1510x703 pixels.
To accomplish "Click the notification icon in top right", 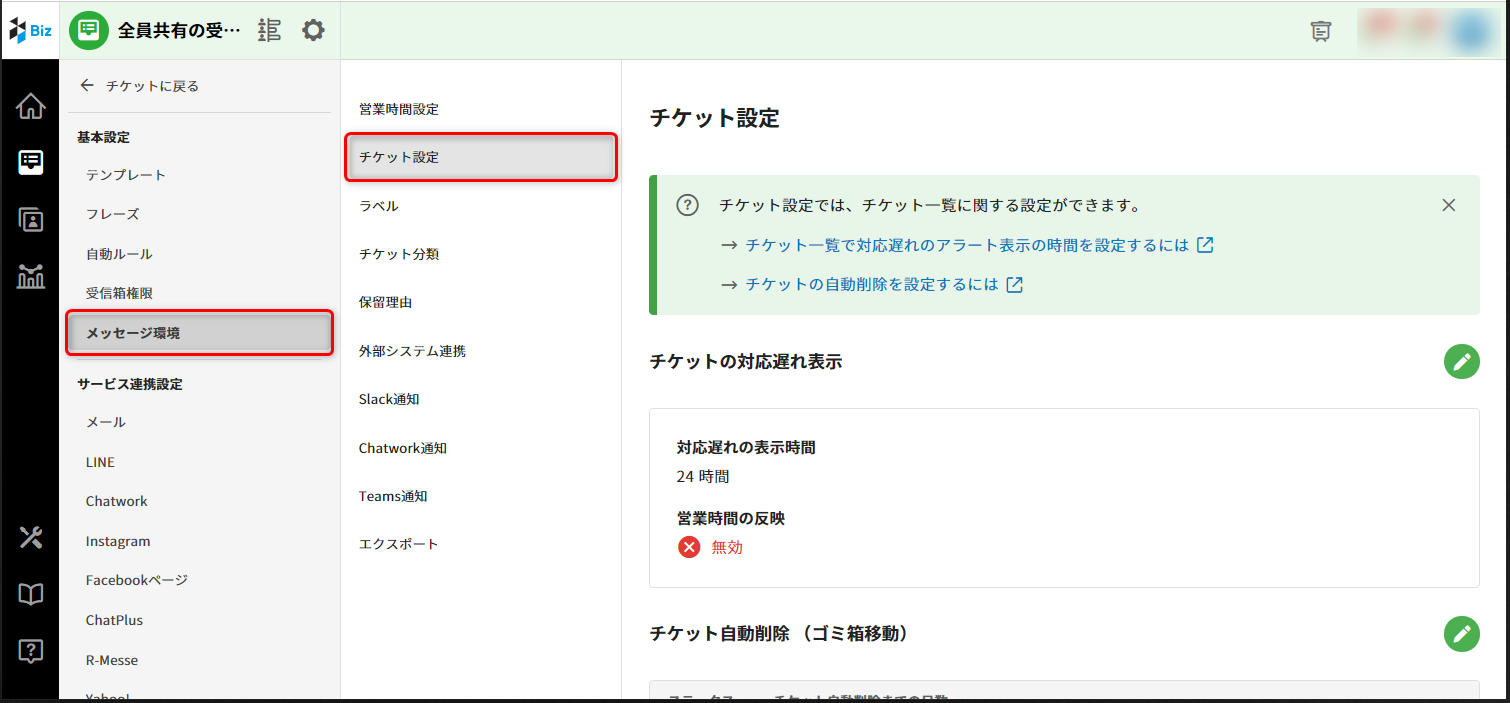I will (x=1321, y=31).
